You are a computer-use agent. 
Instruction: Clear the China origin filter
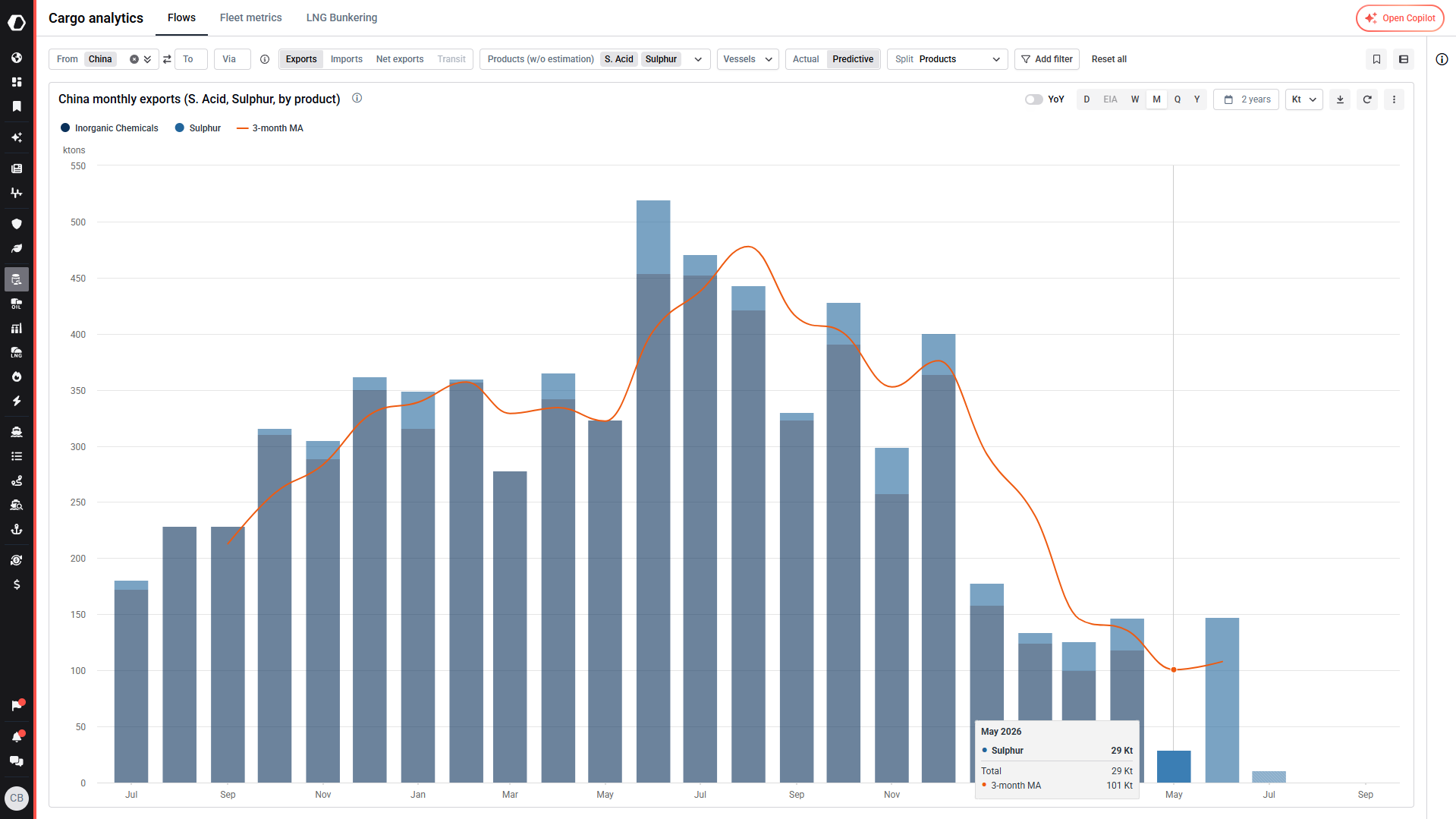[134, 59]
